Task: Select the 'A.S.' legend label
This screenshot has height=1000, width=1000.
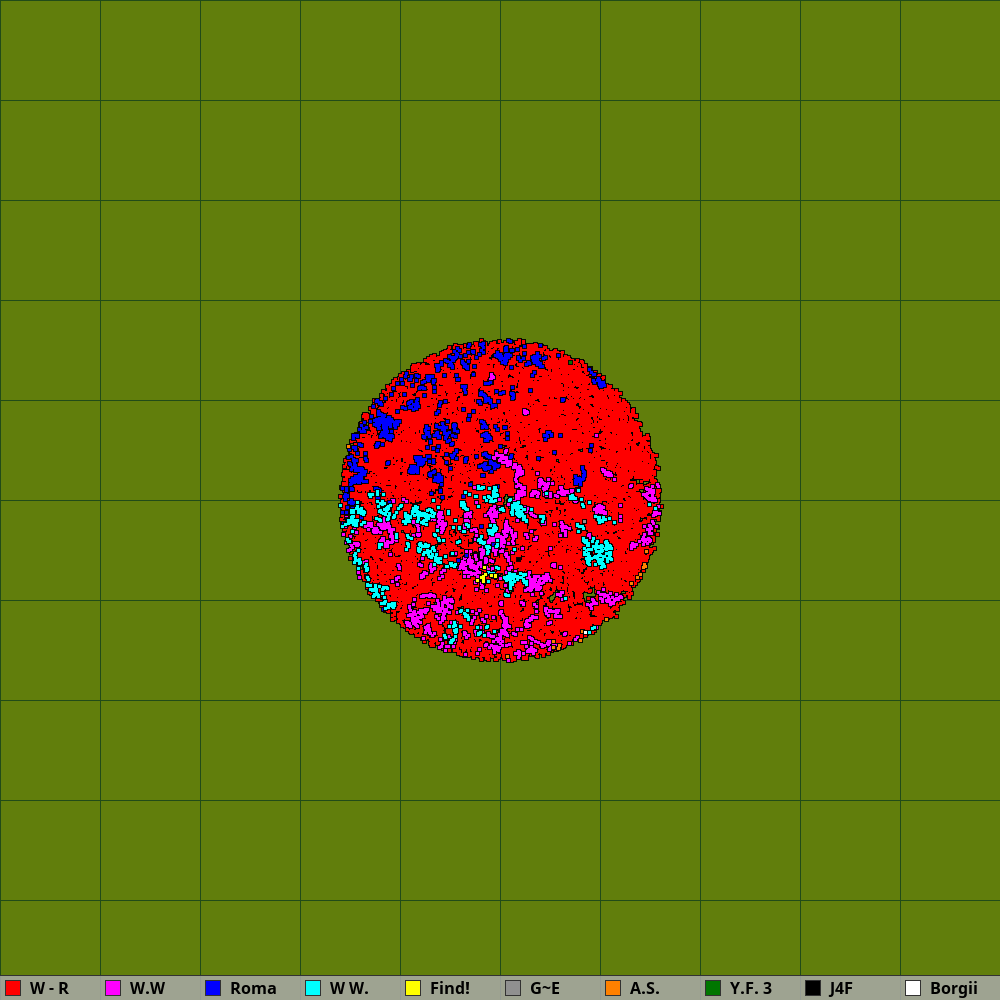Action: [645, 989]
